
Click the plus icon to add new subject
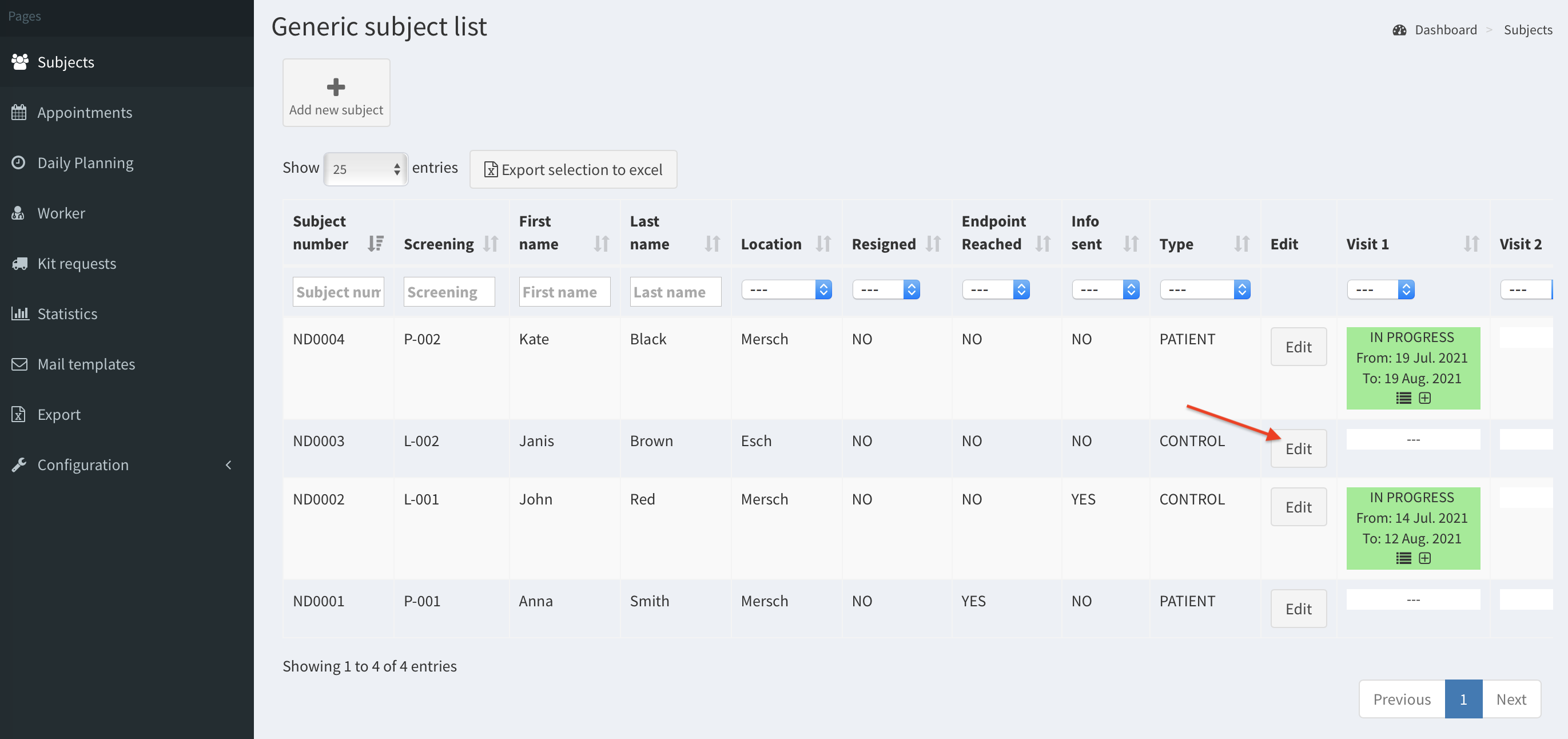[336, 87]
